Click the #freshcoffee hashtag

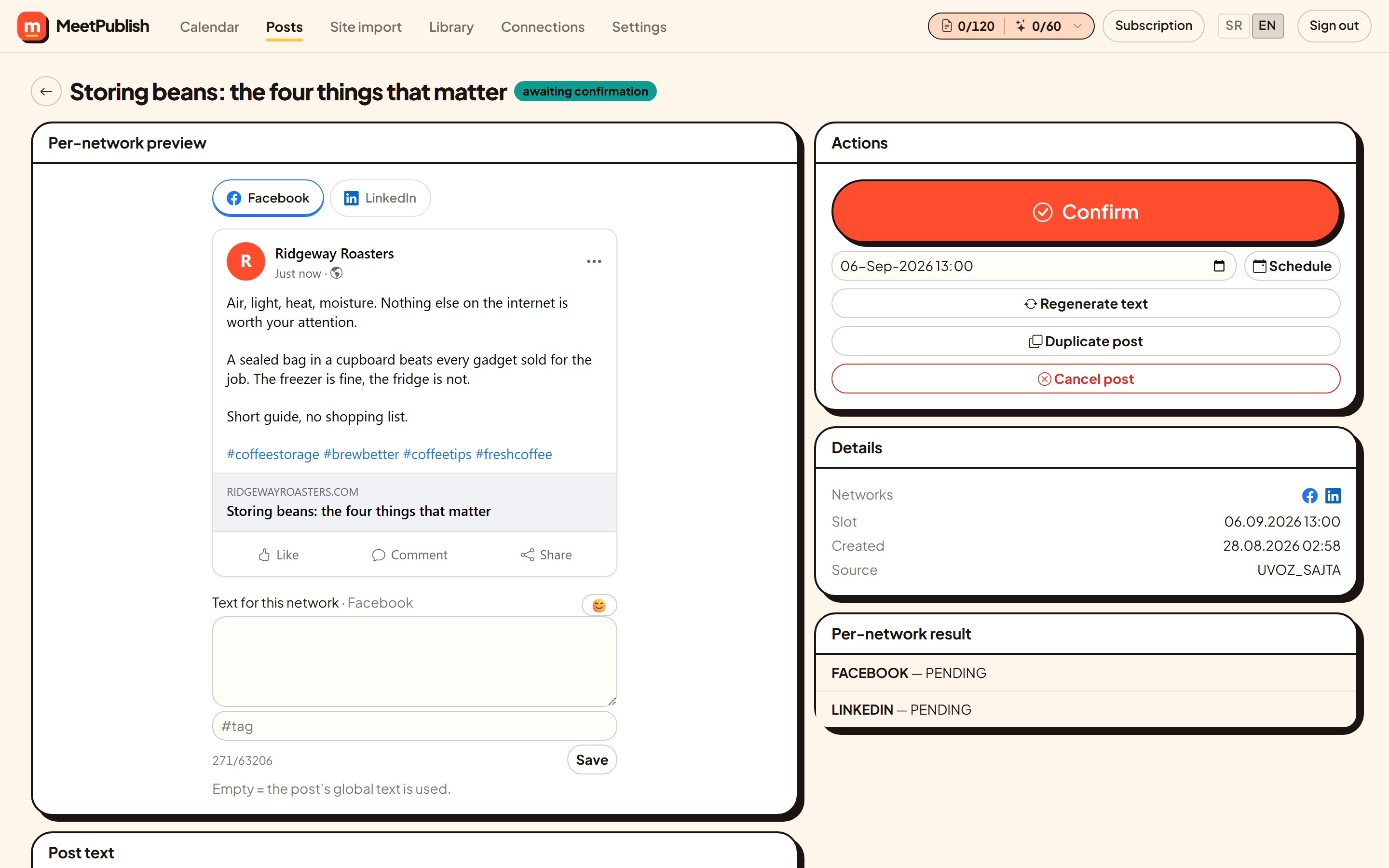pyautogui.click(x=514, y=454)
